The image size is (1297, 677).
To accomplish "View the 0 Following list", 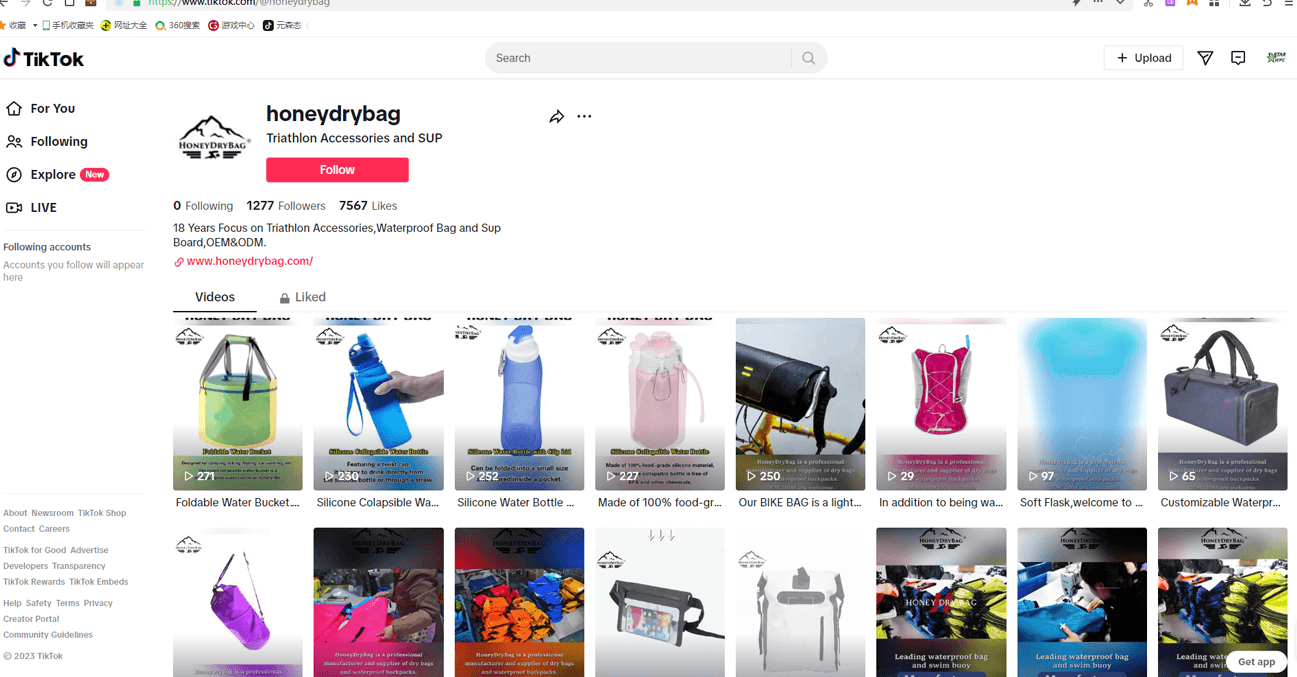I will [203, 206].
